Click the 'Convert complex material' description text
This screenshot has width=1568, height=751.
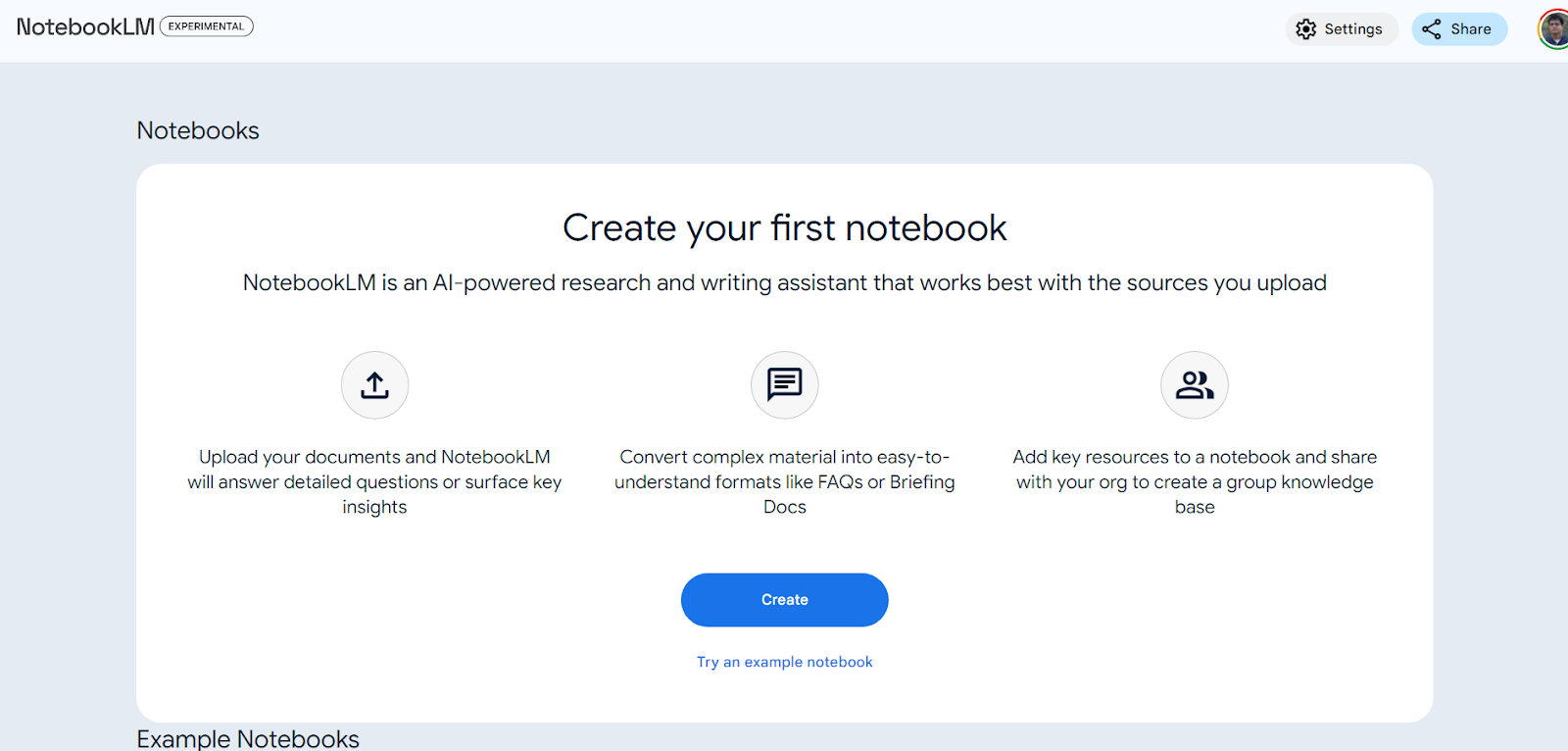(785, 481)
